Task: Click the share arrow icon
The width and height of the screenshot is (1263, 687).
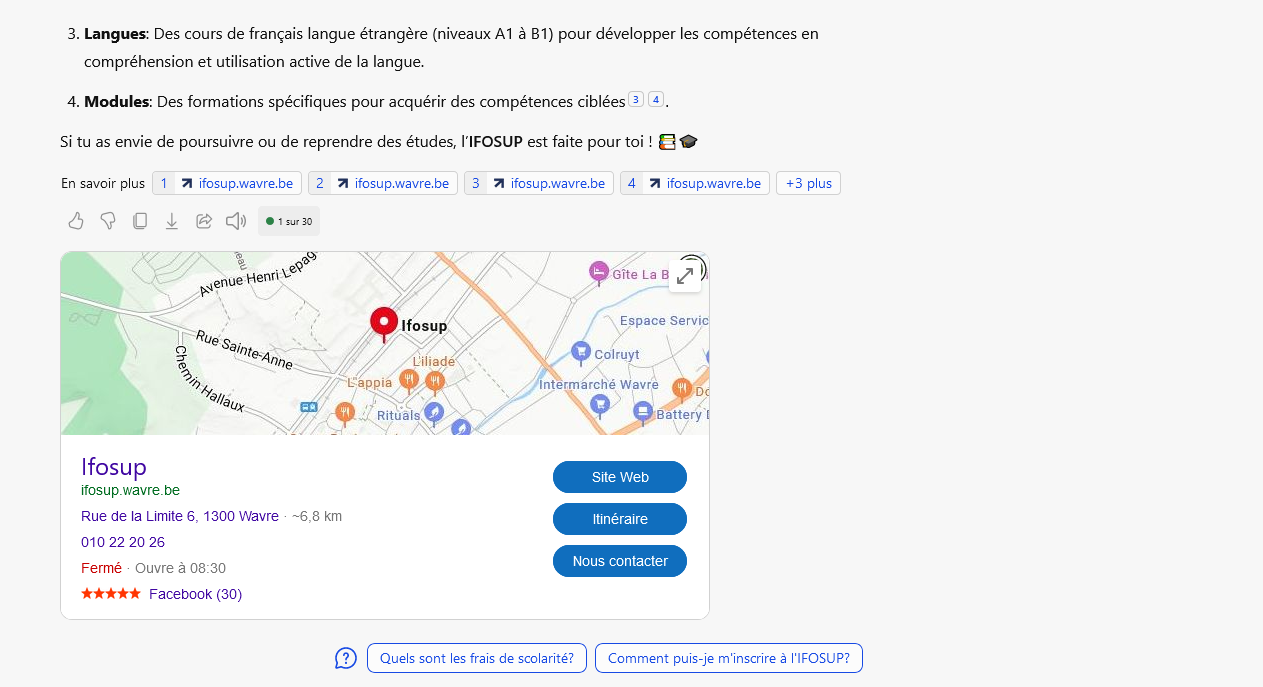Action: (x=204, y=221)
